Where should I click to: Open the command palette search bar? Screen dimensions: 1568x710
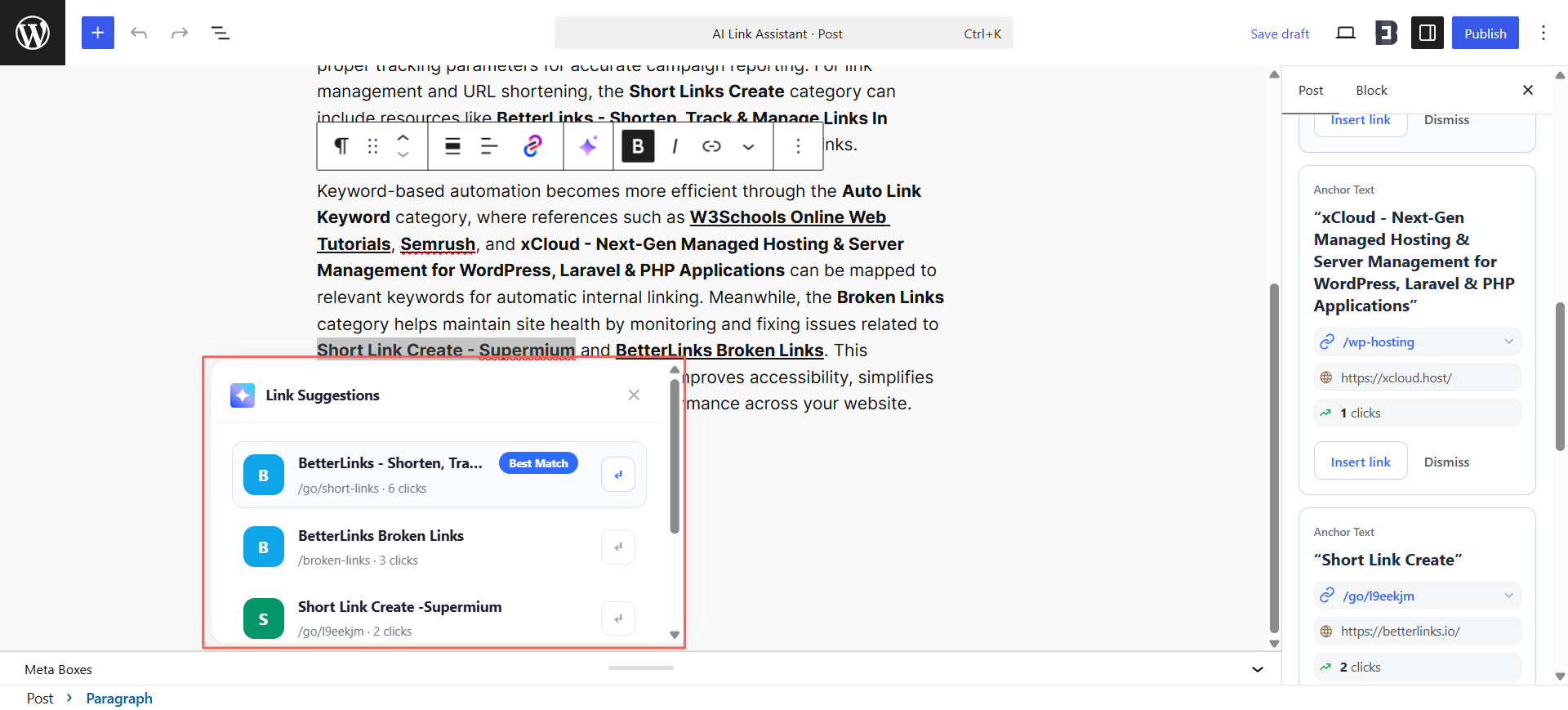(784, 33)
